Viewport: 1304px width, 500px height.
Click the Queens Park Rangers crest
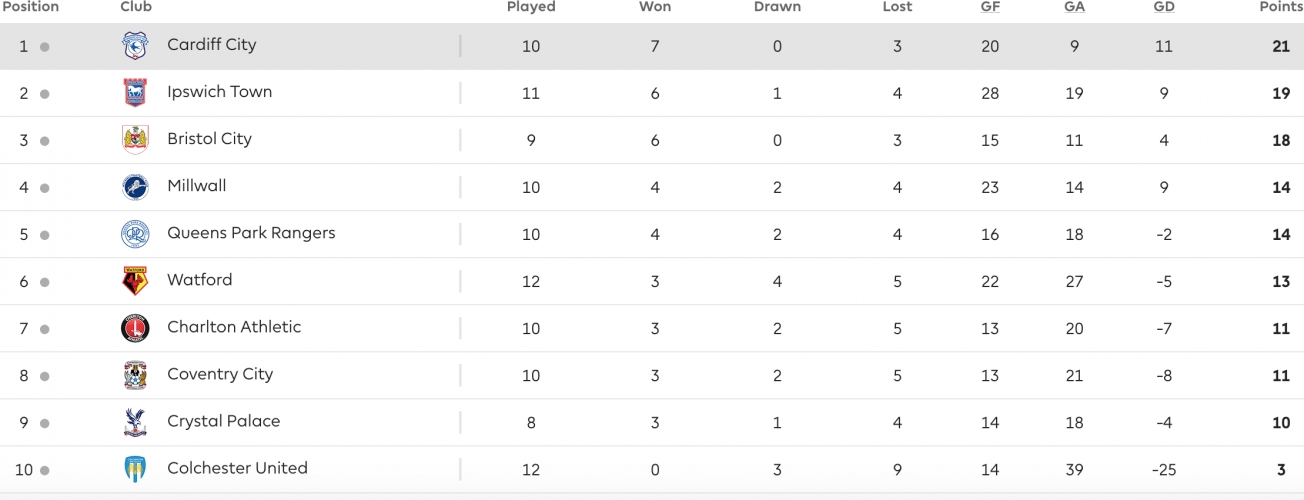[x=135, y=234]
